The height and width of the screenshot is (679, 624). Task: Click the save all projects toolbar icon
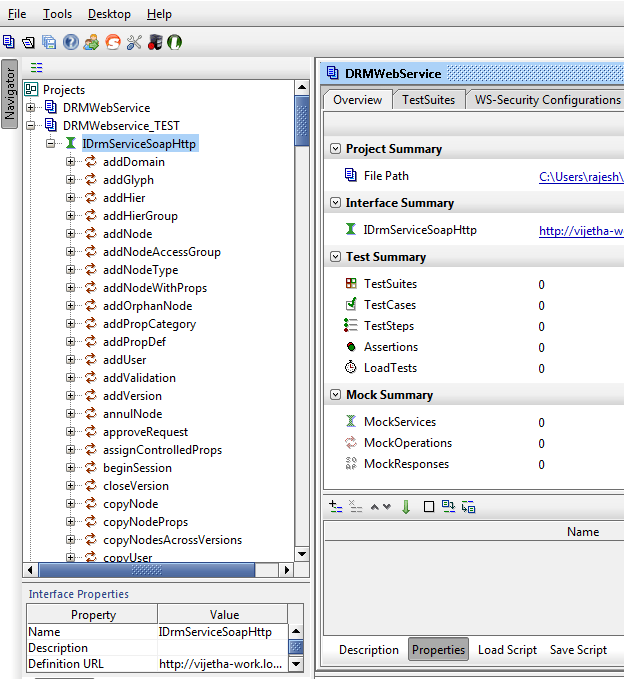click(49, 42)
